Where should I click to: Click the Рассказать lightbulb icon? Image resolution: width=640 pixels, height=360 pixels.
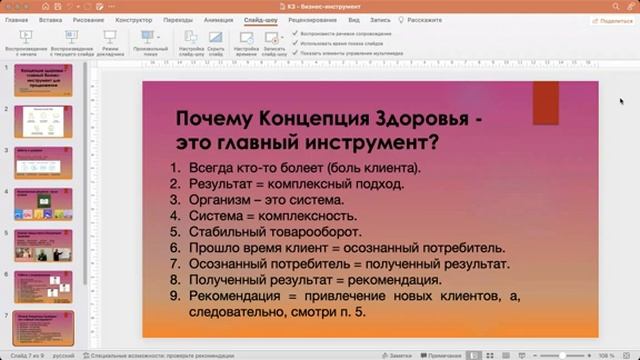pyautogui.click(x=401, y=20)
